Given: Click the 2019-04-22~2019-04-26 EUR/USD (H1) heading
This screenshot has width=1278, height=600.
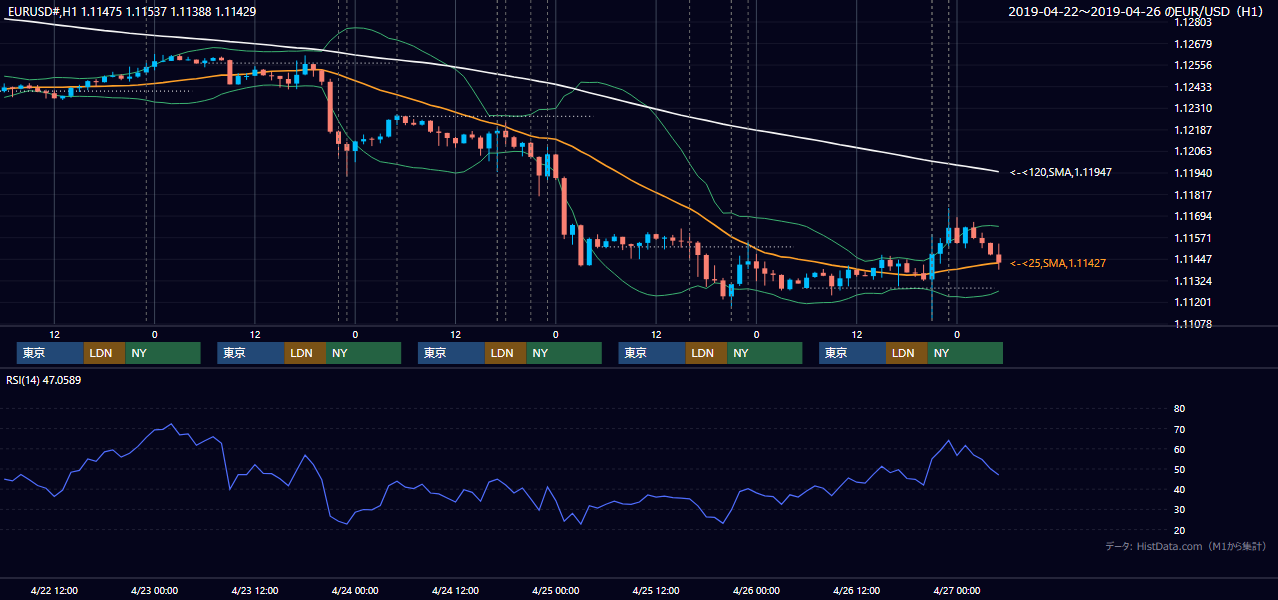Looking at the screenshot, I should click(x=1136, y=12).
